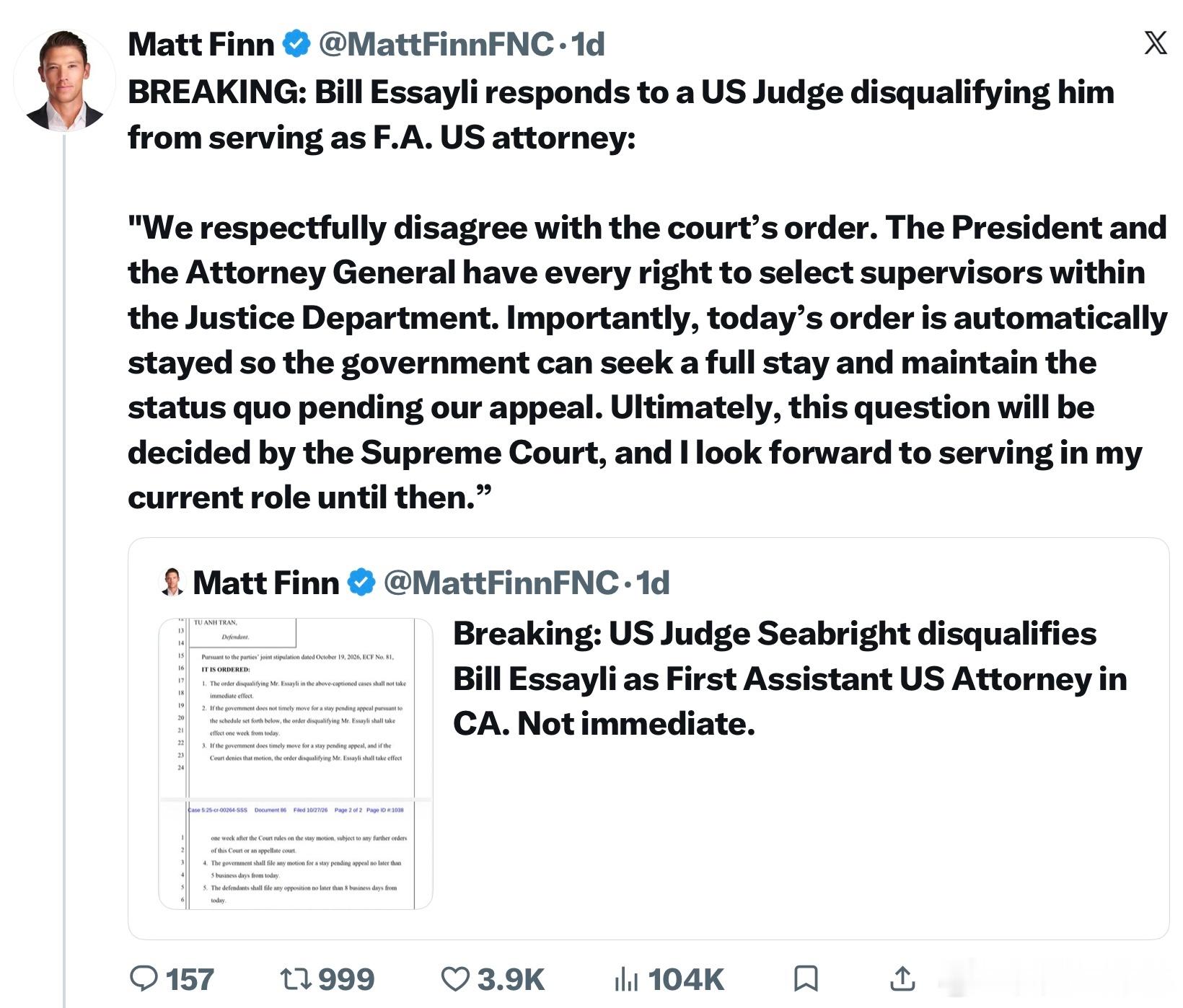Click the verified badge in quoted tweet

coord(361,582)
